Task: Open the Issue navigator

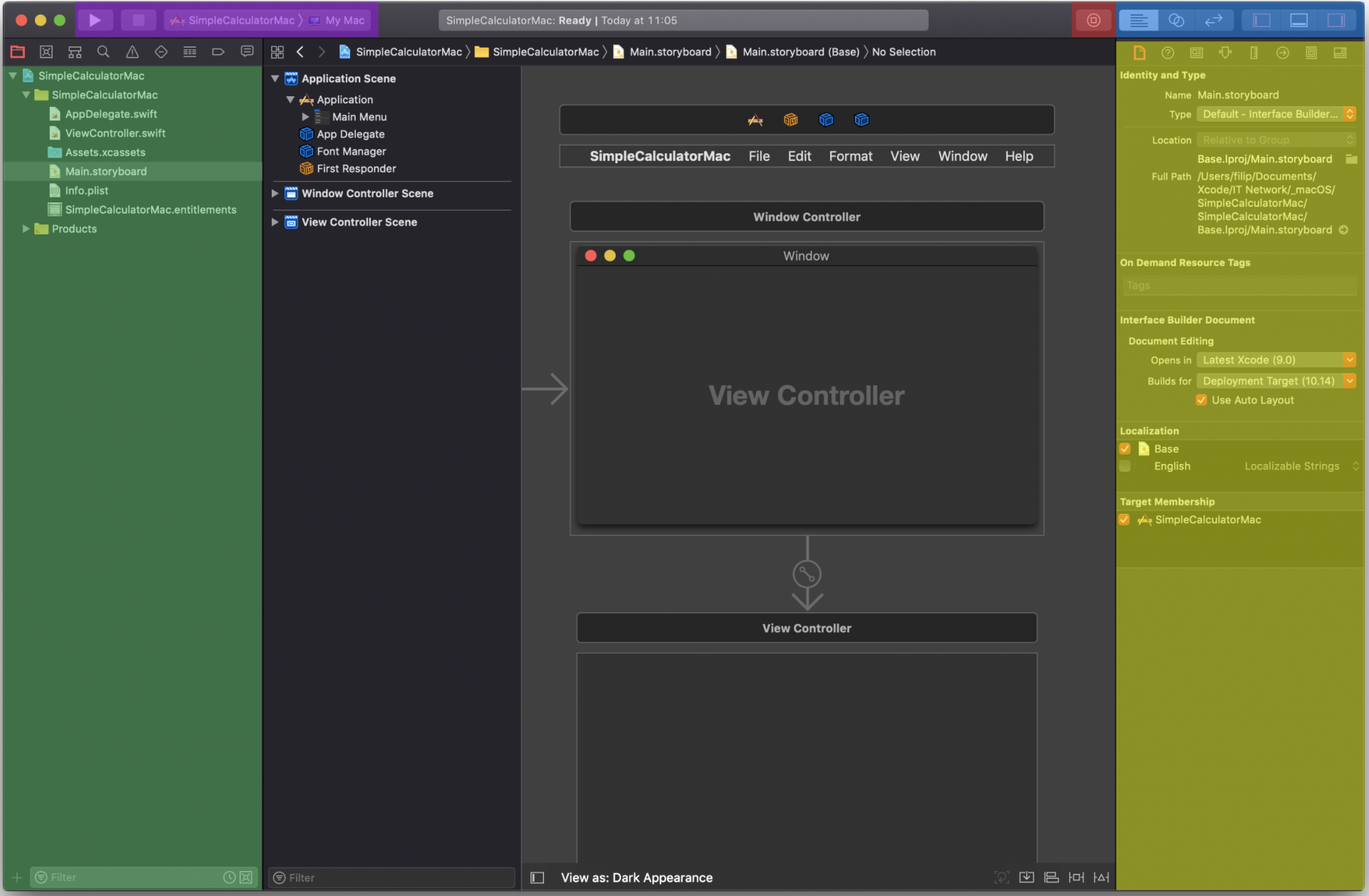Action: click(132, 51)
